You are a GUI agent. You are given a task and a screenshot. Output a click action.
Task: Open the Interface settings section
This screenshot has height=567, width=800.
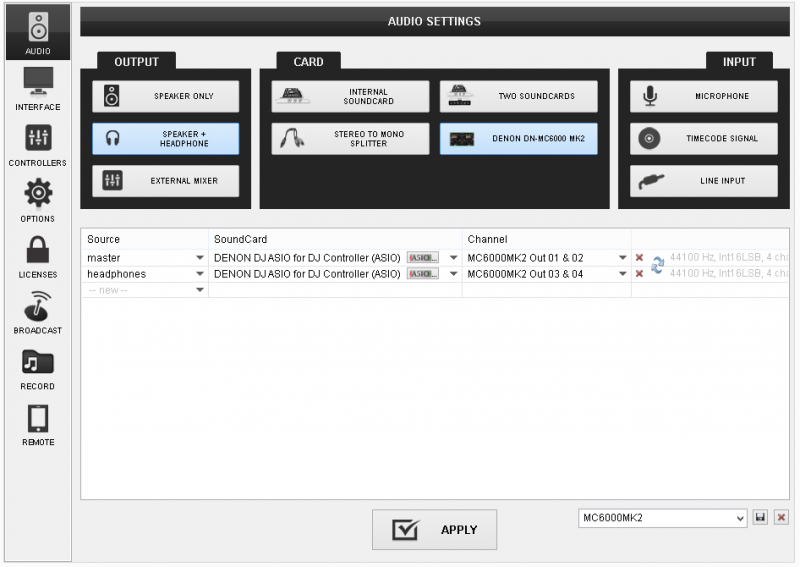[38, 88]
